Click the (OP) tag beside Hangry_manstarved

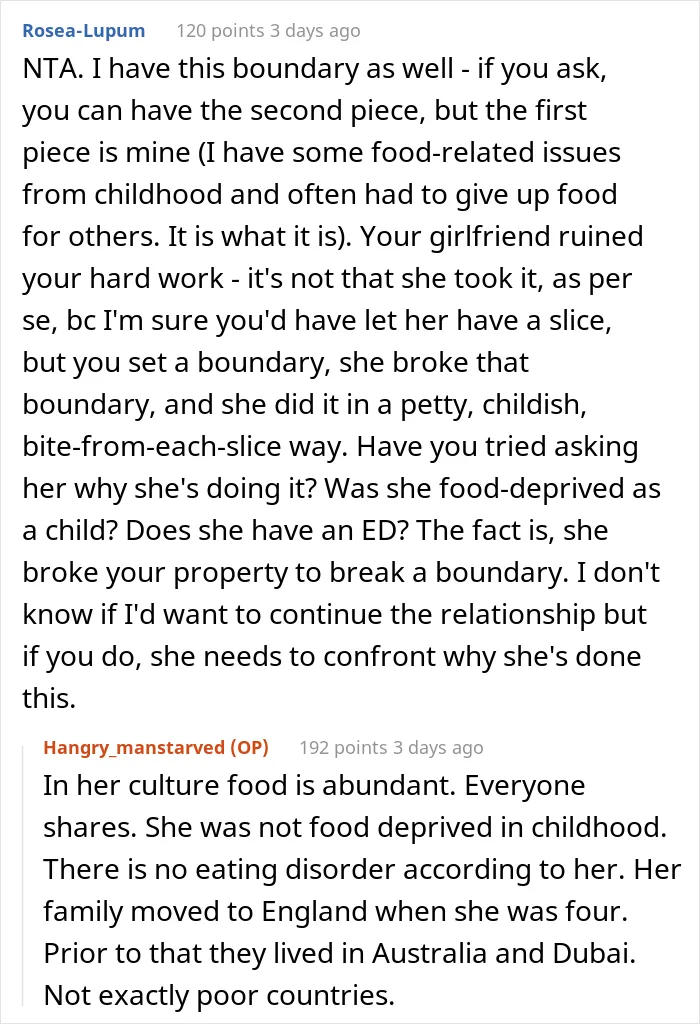tap(249, 747)
